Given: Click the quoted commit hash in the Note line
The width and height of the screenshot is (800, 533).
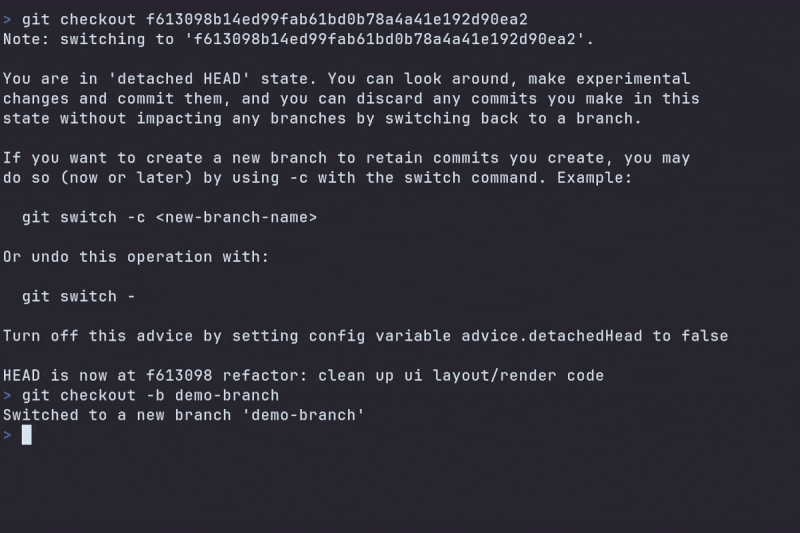Looking at the screenshot, I should pos(389,39).
